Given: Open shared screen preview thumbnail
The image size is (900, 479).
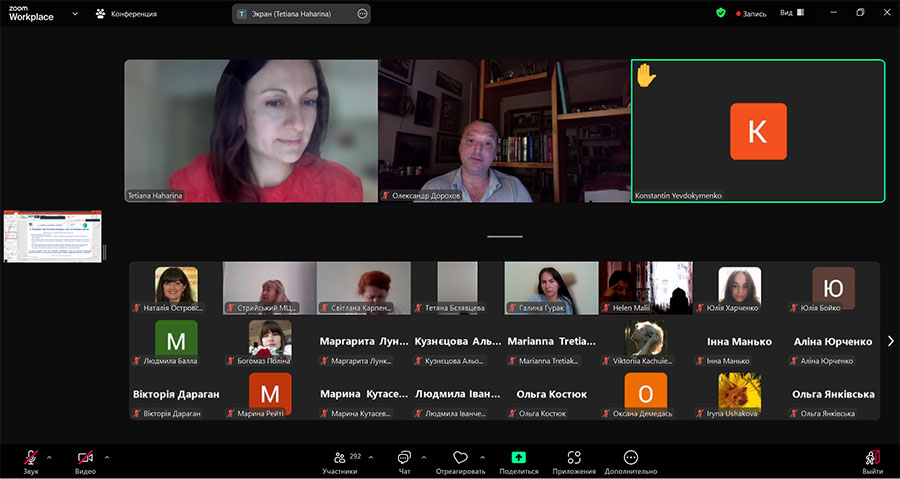Looking at the screenshot, I should 52,236.
